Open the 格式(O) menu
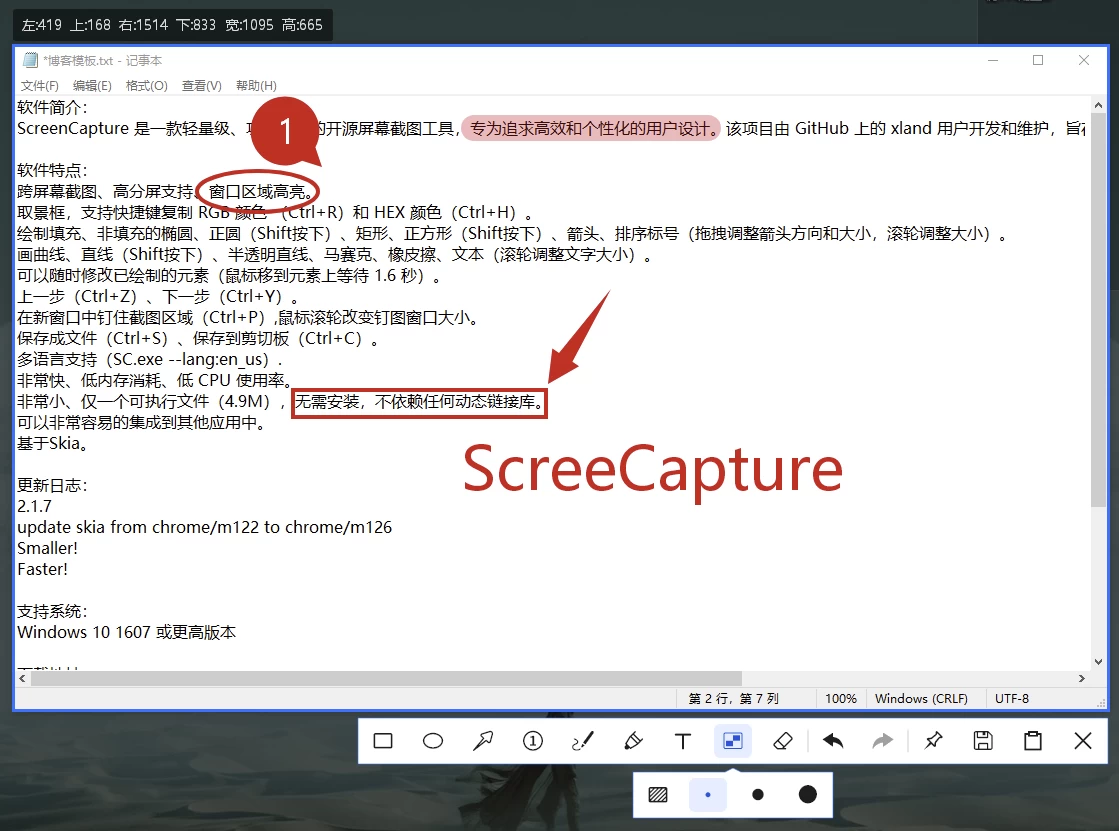This screenshot has width=1119, height=831. point(146,86)
